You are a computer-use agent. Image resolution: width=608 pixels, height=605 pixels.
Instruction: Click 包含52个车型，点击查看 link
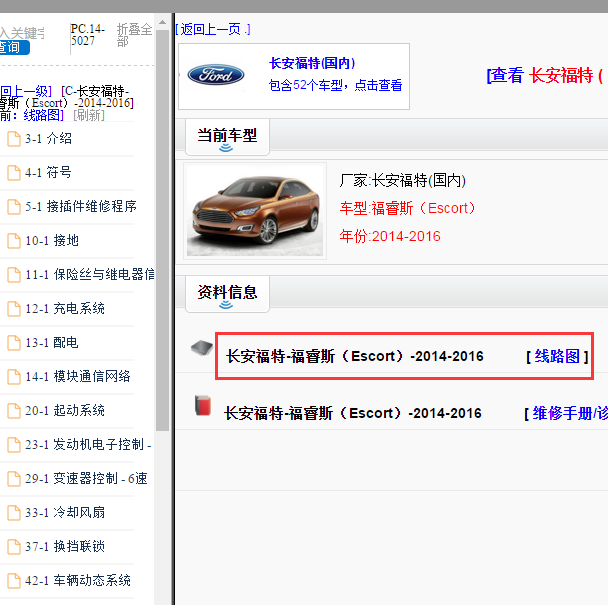click(x=335, y=85)
